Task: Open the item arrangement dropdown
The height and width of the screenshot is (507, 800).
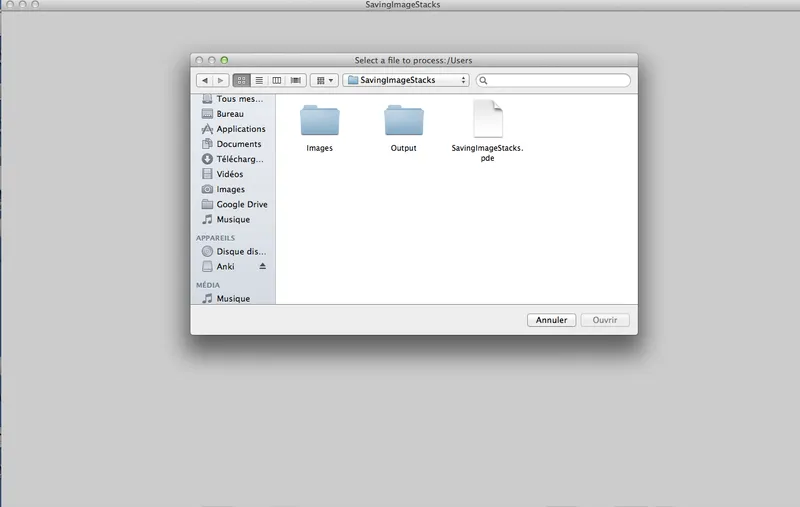Action: (323, 80)
